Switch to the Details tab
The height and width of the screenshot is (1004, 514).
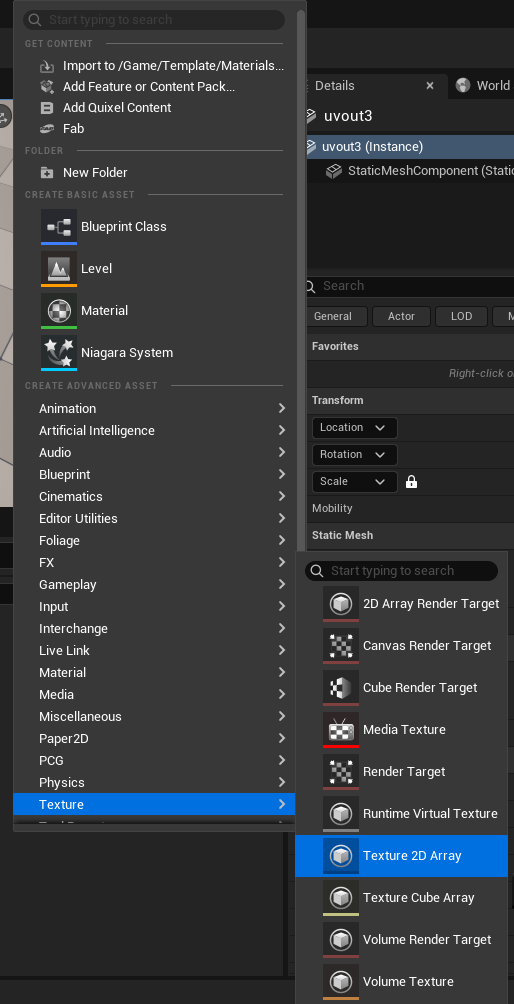pyautogui.click(x=335, y=85)
